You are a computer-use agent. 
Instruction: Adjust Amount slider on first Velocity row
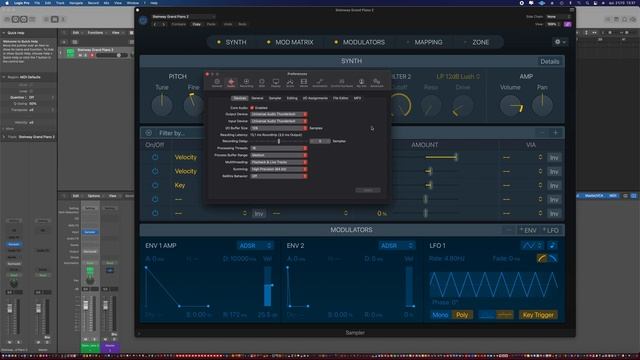click(441, 157)
